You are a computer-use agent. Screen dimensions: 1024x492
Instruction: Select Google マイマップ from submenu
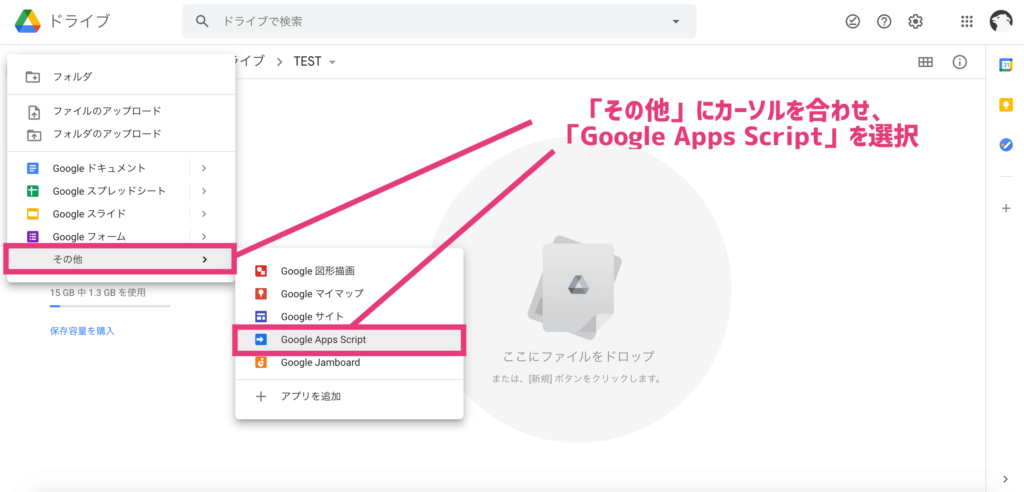coord(349,293)
